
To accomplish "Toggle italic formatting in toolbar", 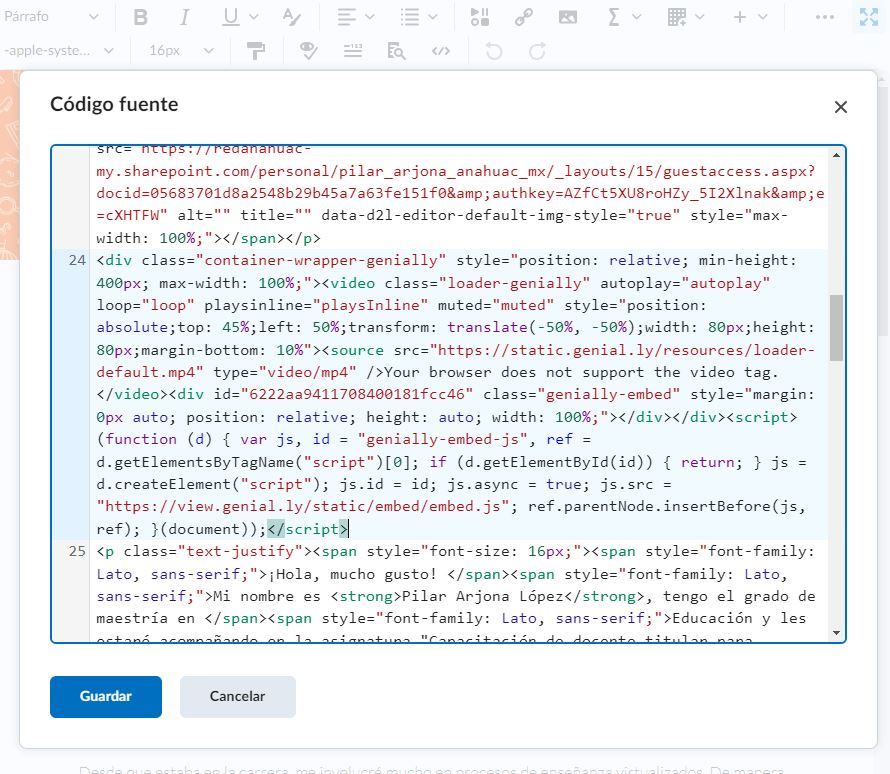I will 185,17.
